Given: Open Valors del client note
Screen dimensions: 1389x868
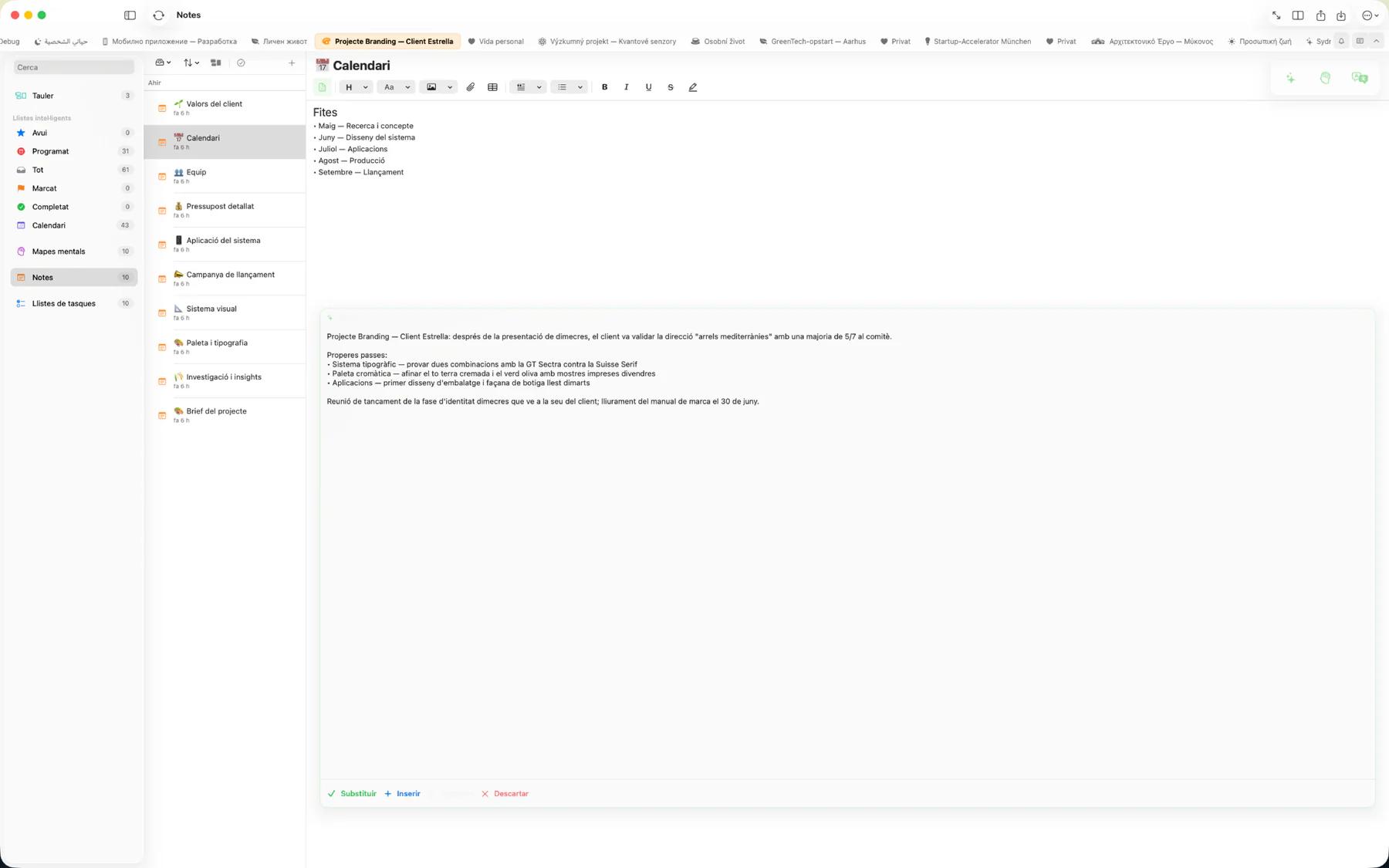Looking at the screenshot, I should pyautogui.click(x=225, y=108).
